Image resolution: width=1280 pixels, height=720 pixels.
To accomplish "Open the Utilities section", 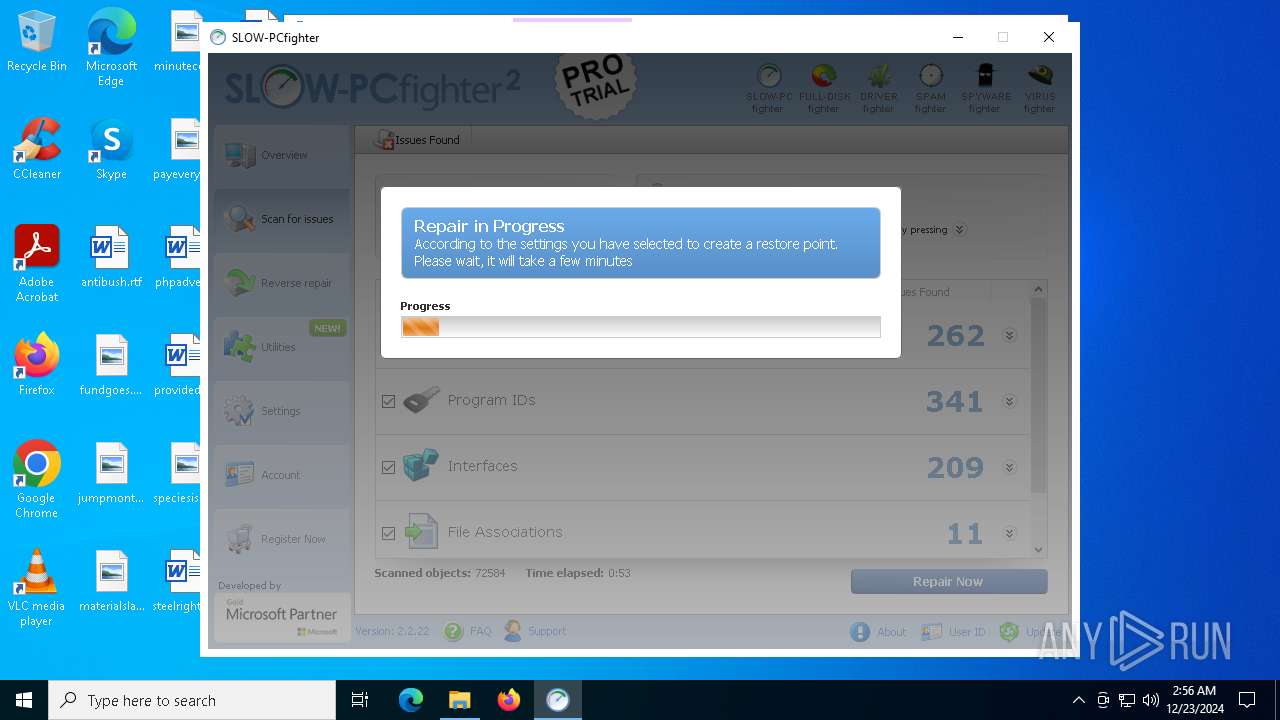I will 282,347.
